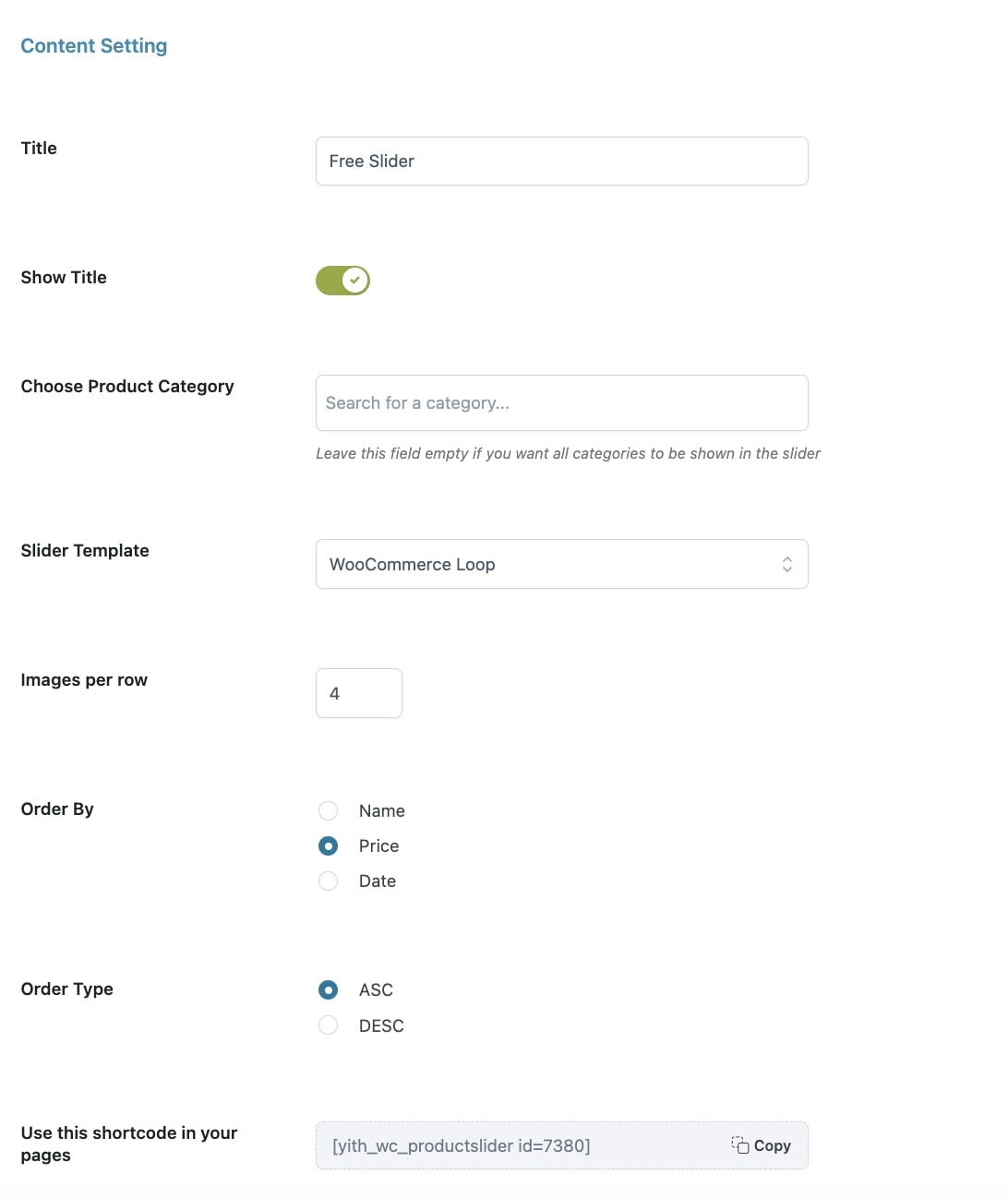Click the up-down chevron icon in Slider Template

point(787,564)
